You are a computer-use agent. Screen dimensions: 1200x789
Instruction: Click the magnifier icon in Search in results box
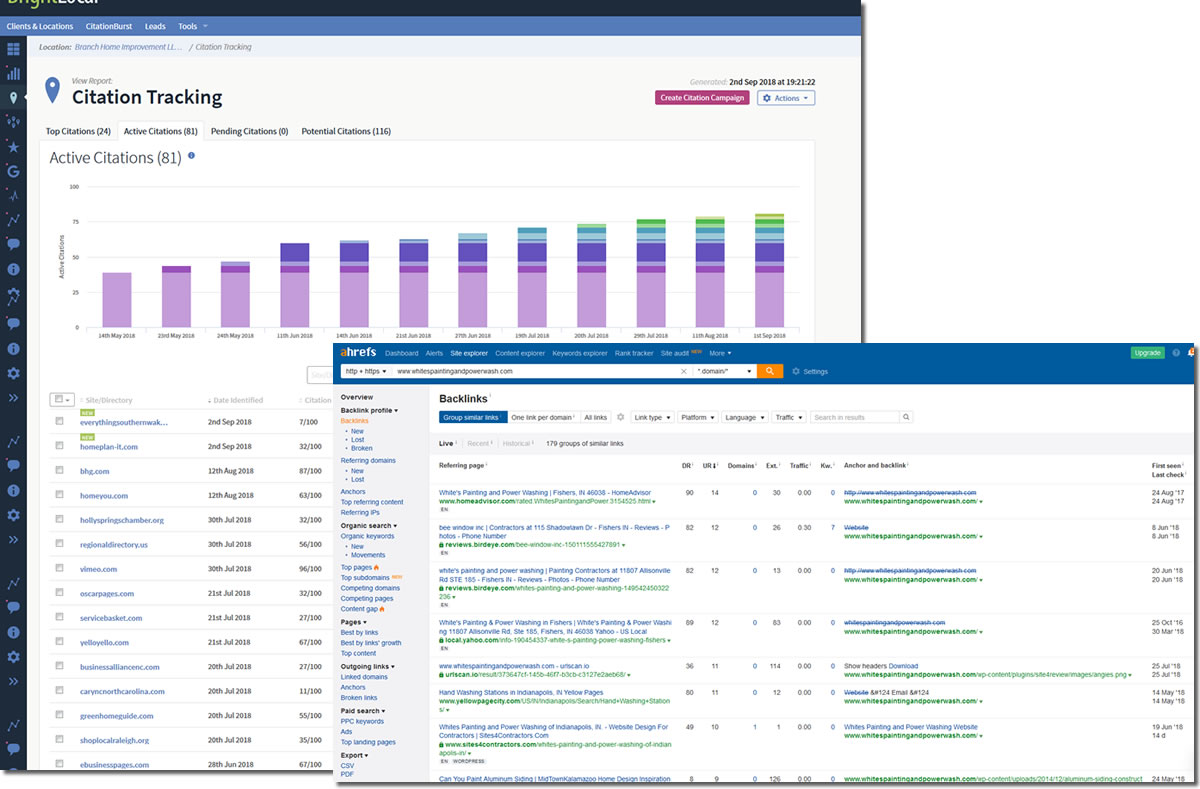click(906, 417)
